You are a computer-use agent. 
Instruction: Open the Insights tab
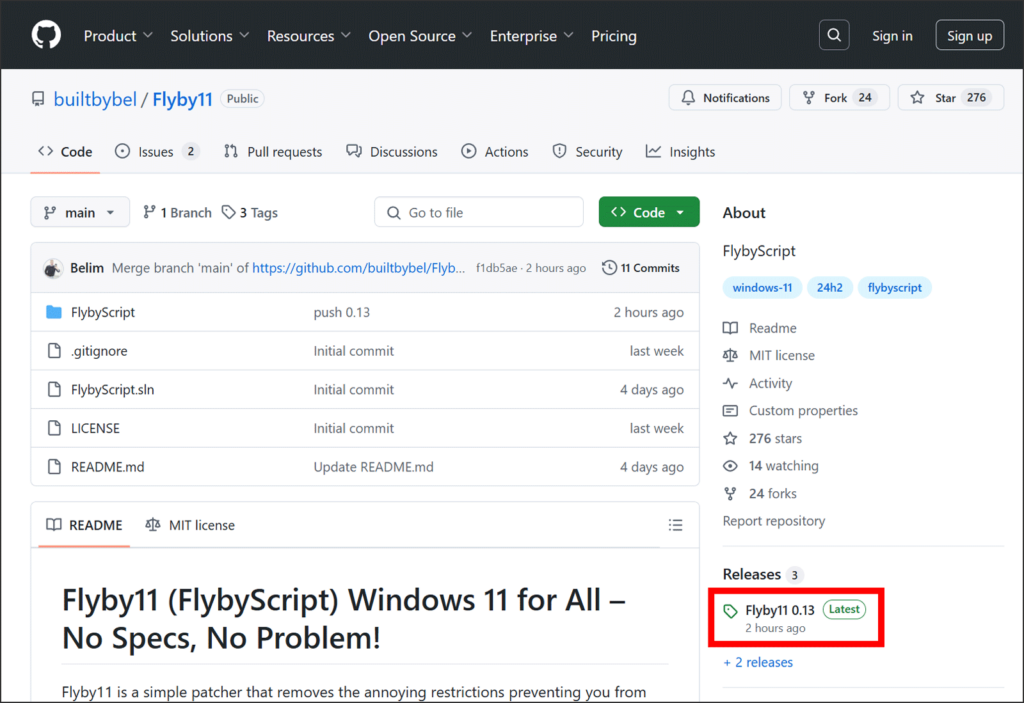click(x=680, y=152)
